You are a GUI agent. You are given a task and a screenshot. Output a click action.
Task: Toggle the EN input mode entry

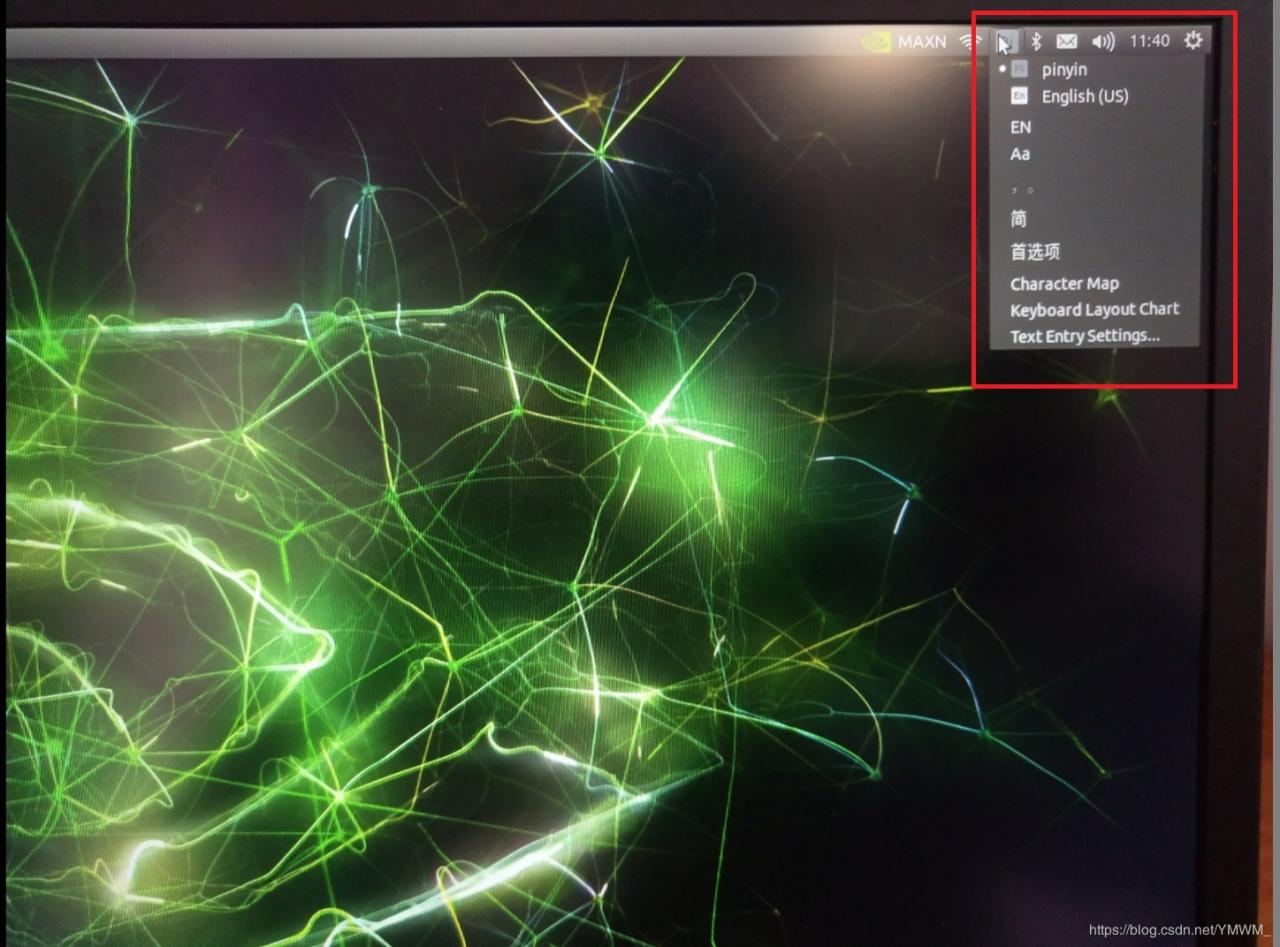point(1095,127)
